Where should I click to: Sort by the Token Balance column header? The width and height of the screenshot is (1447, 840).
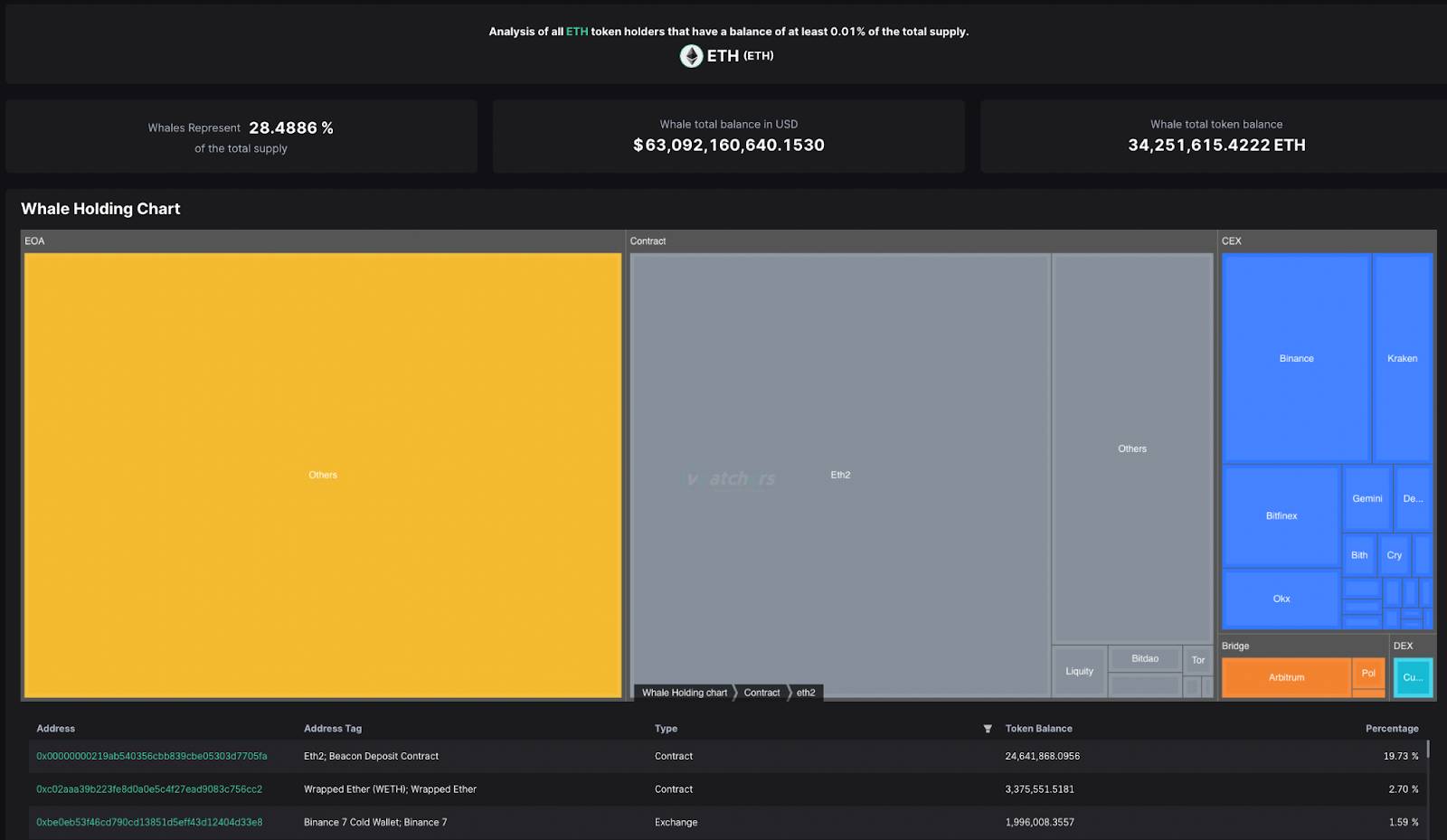point(1039,729)
